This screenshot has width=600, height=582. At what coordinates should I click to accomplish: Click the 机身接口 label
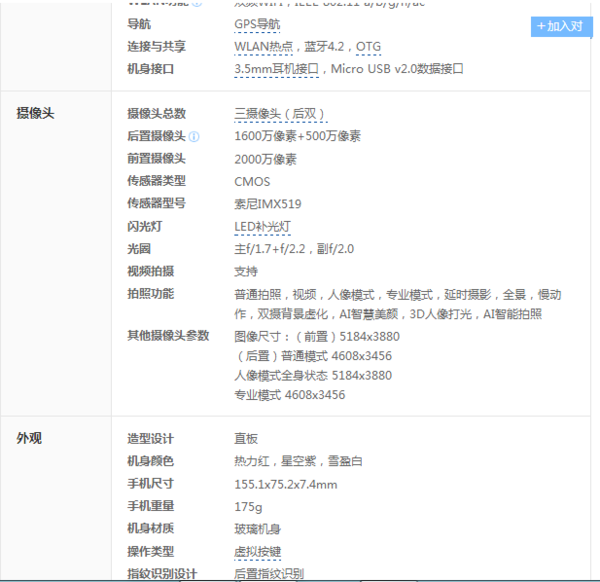pyautogui.click(x=151, y=69)
